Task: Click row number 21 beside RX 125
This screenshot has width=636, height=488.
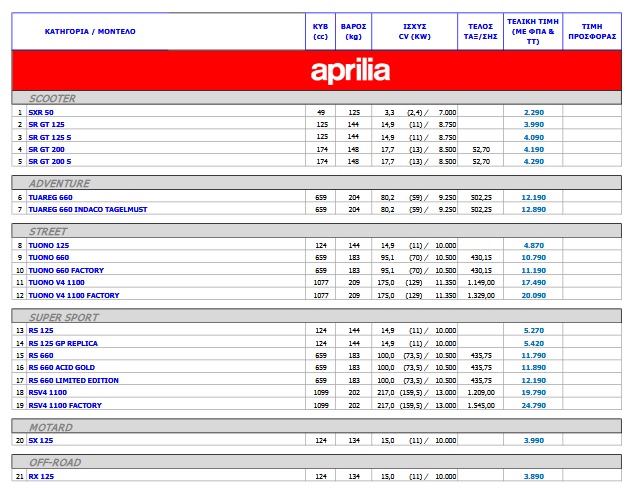Action: point(20,476)
